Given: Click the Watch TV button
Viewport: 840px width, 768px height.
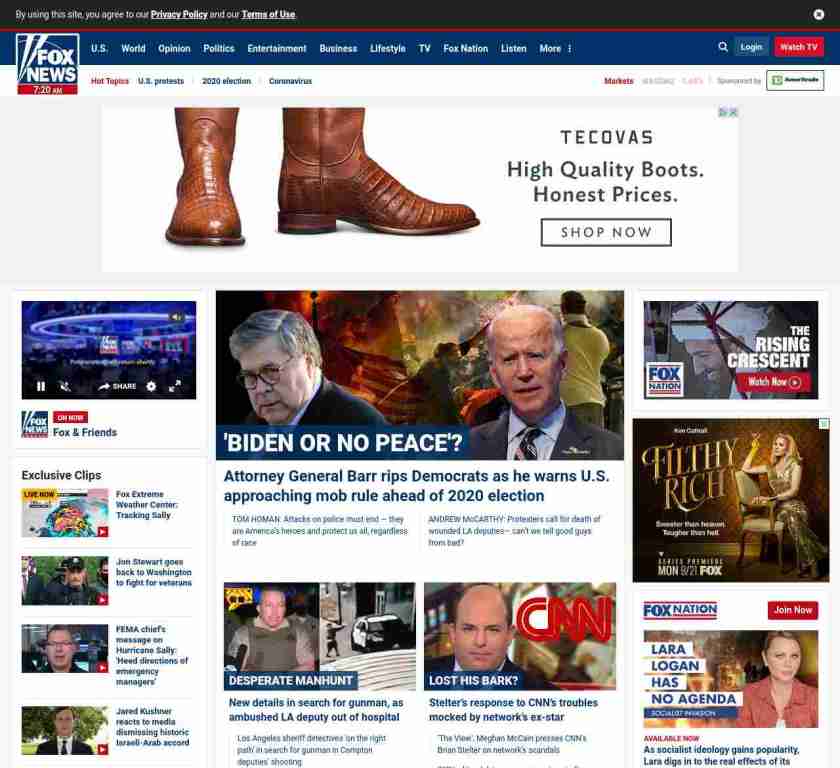Looking at the screenshot, I should point(798,47).
